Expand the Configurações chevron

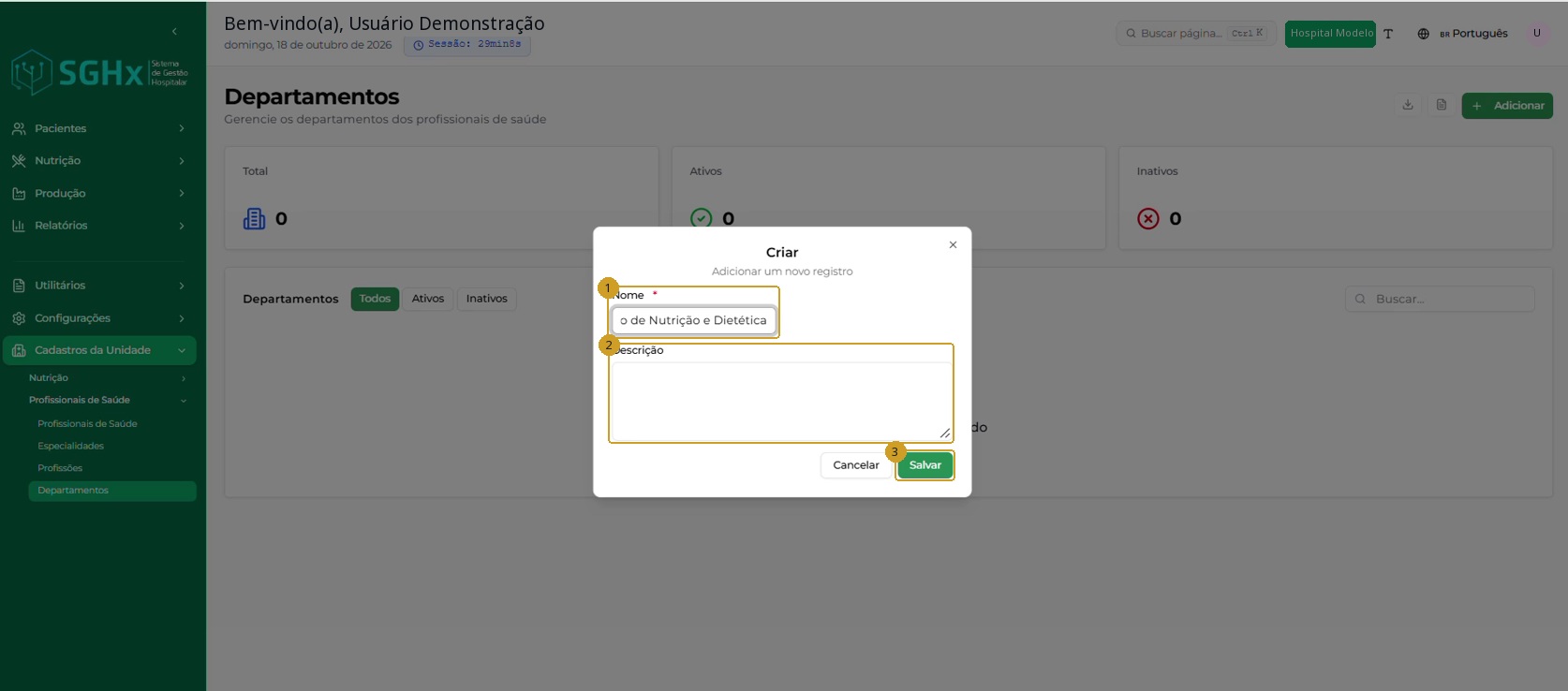tap(182, 318)
